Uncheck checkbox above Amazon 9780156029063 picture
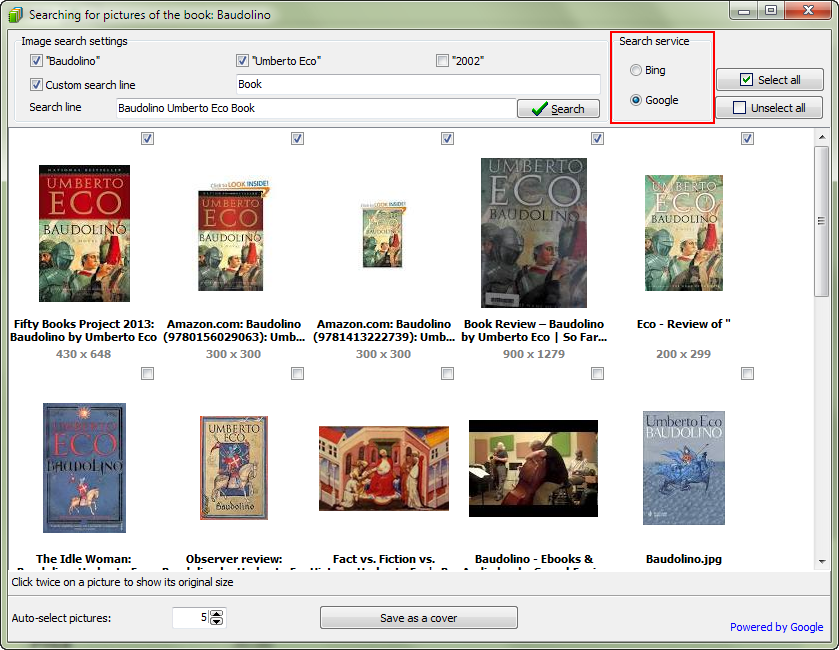The image size is (839, 650). [298, 139]
